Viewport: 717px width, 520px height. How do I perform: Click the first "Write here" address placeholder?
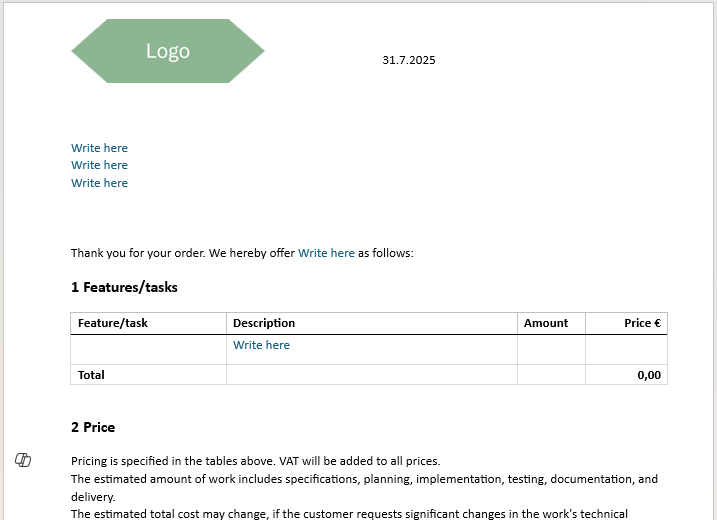[x=99, y=148]
